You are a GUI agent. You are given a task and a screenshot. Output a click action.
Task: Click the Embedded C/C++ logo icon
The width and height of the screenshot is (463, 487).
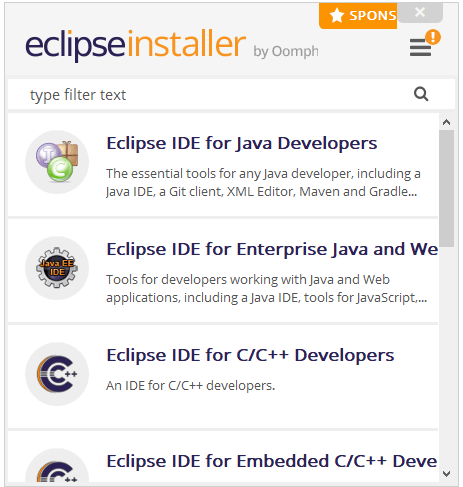[57, 466]
